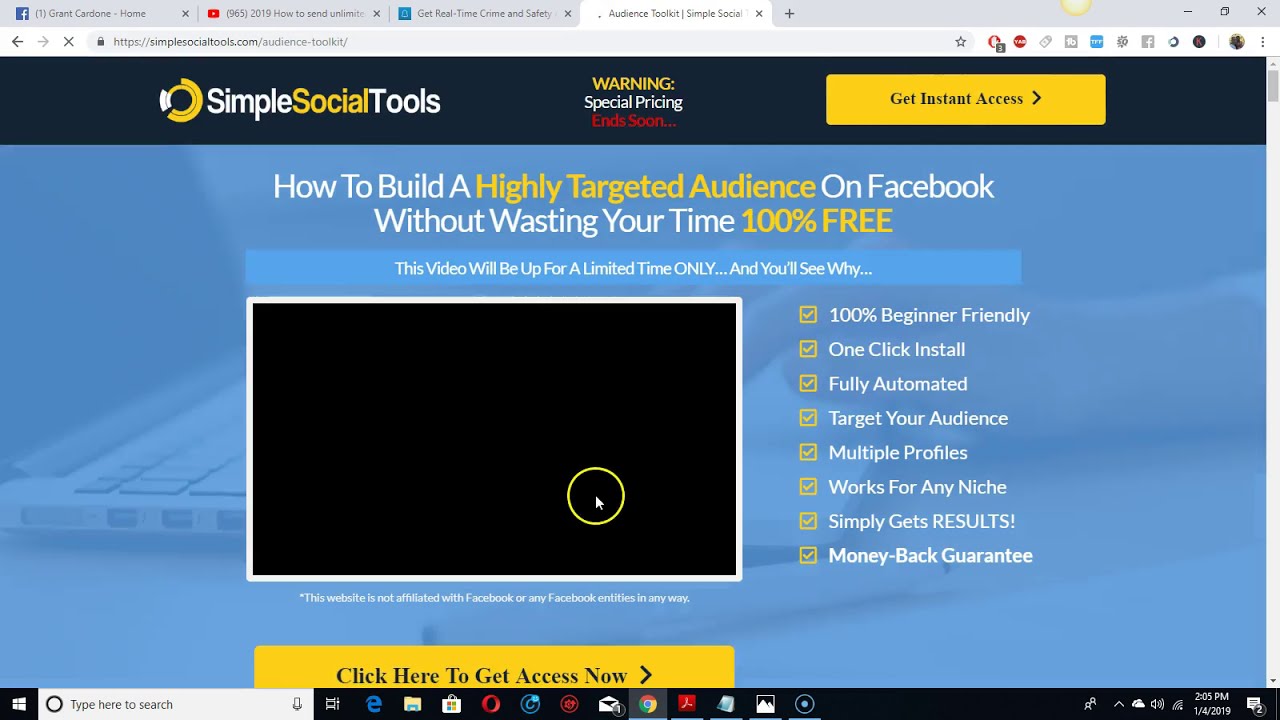The width and height of the screenshot is (1280, 720).
Task: Click the 'Target Your Audience' checkmark
Action: click(x=808, y=418)
